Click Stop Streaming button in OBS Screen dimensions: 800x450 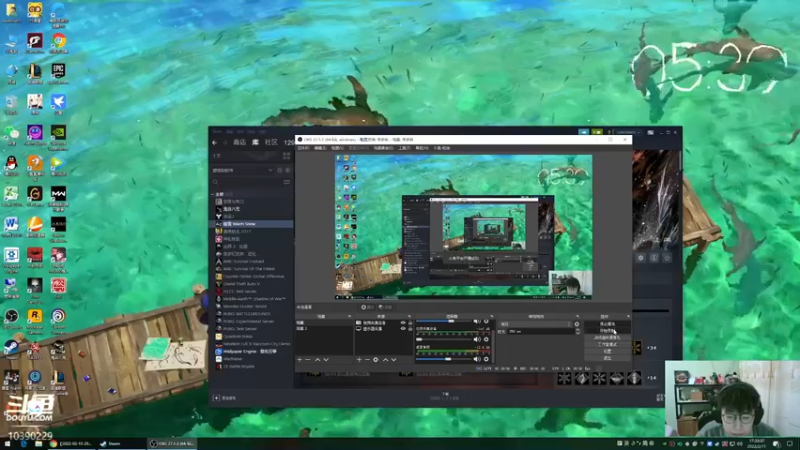point(607,324)
